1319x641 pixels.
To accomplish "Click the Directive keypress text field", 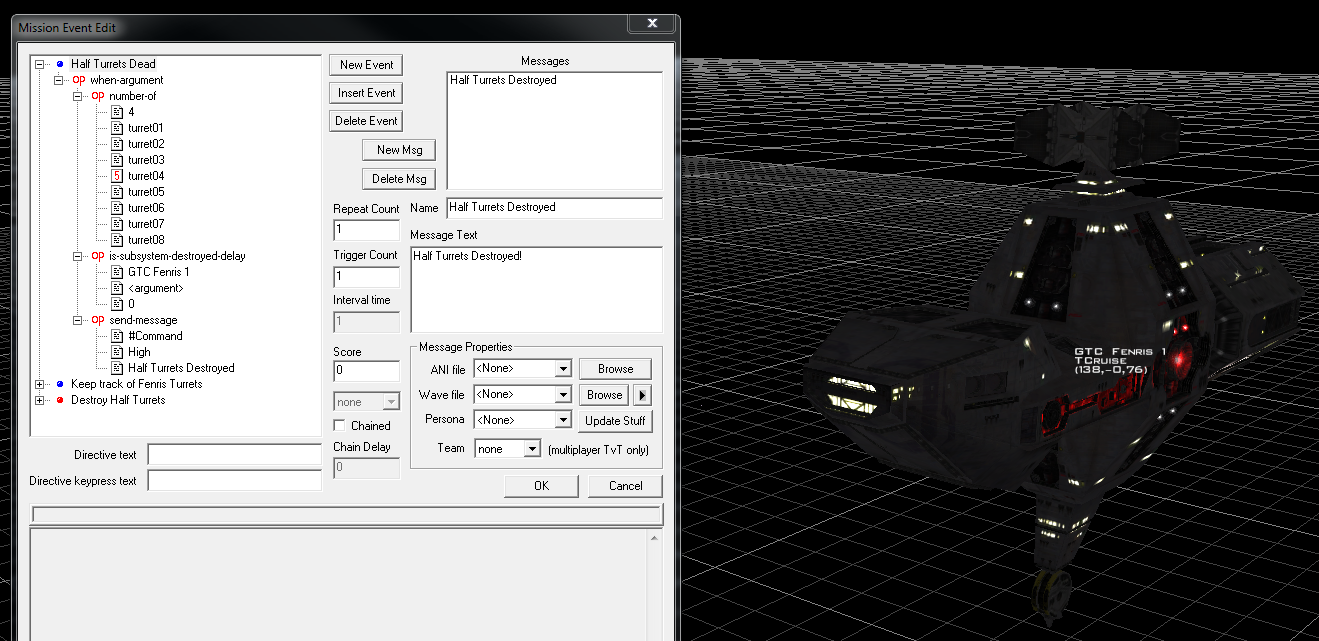I will (x=235, y=481).
